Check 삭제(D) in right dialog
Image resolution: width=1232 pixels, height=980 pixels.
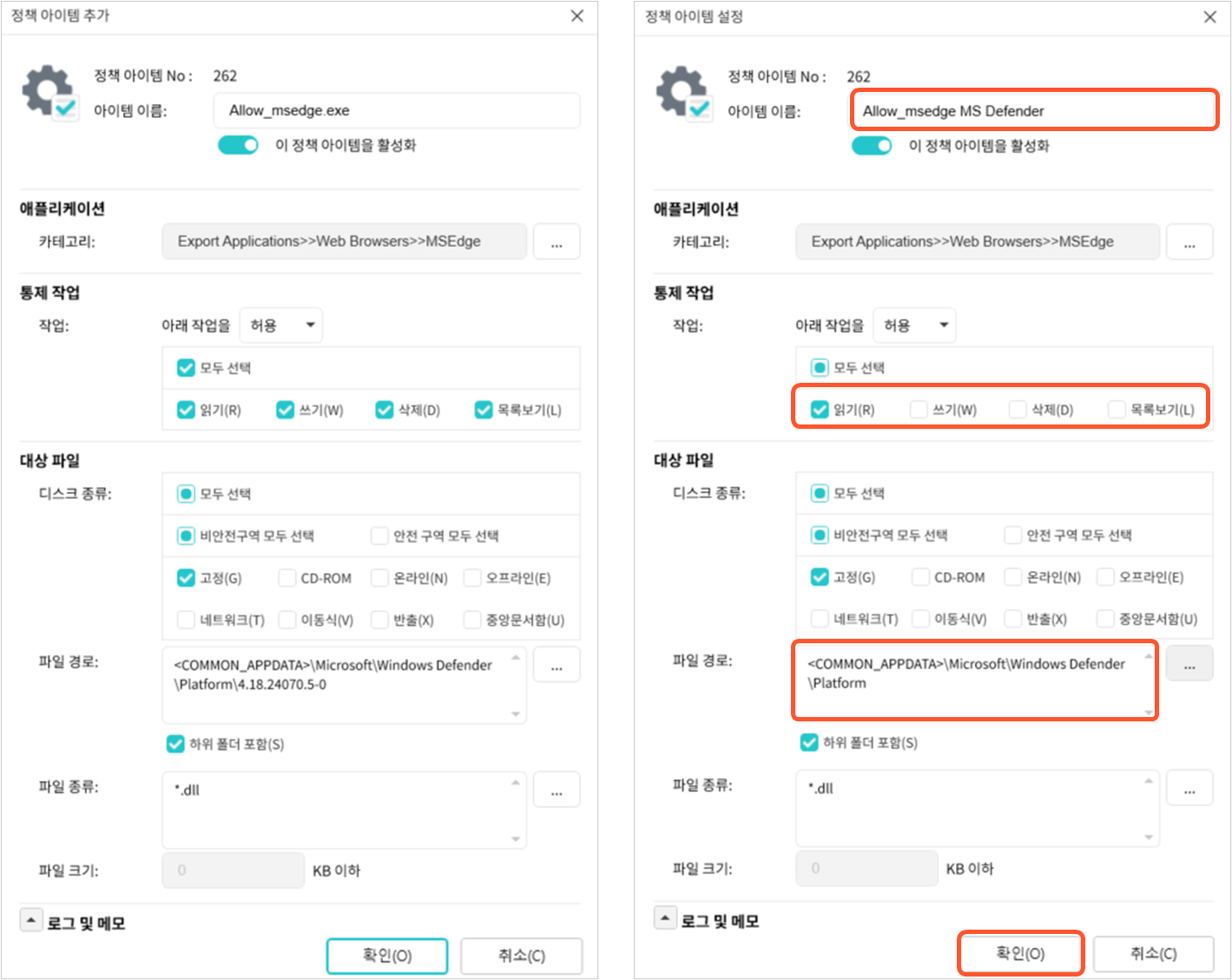click(1018, 409)
